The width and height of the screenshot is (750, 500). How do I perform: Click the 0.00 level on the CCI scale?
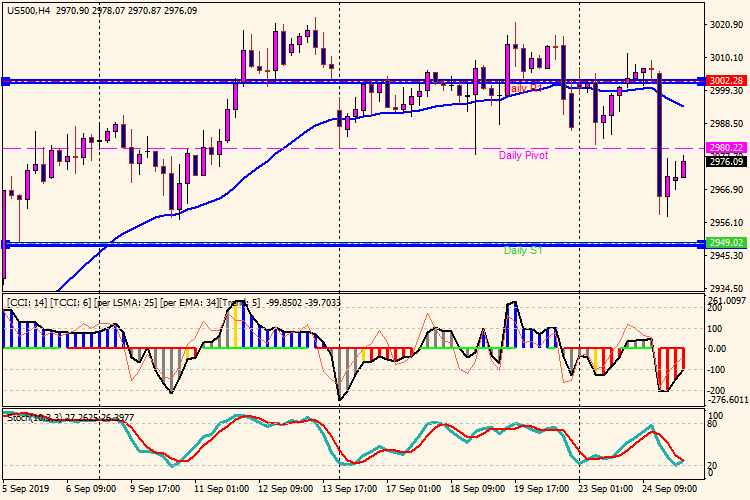717,349
